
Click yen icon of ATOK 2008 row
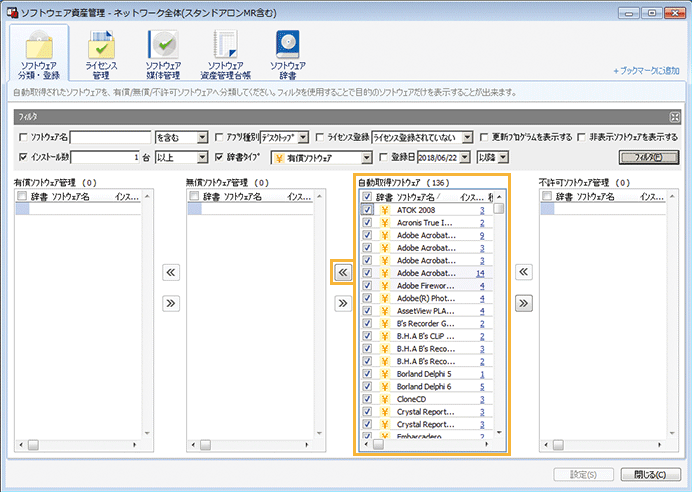tap(385, 210)
